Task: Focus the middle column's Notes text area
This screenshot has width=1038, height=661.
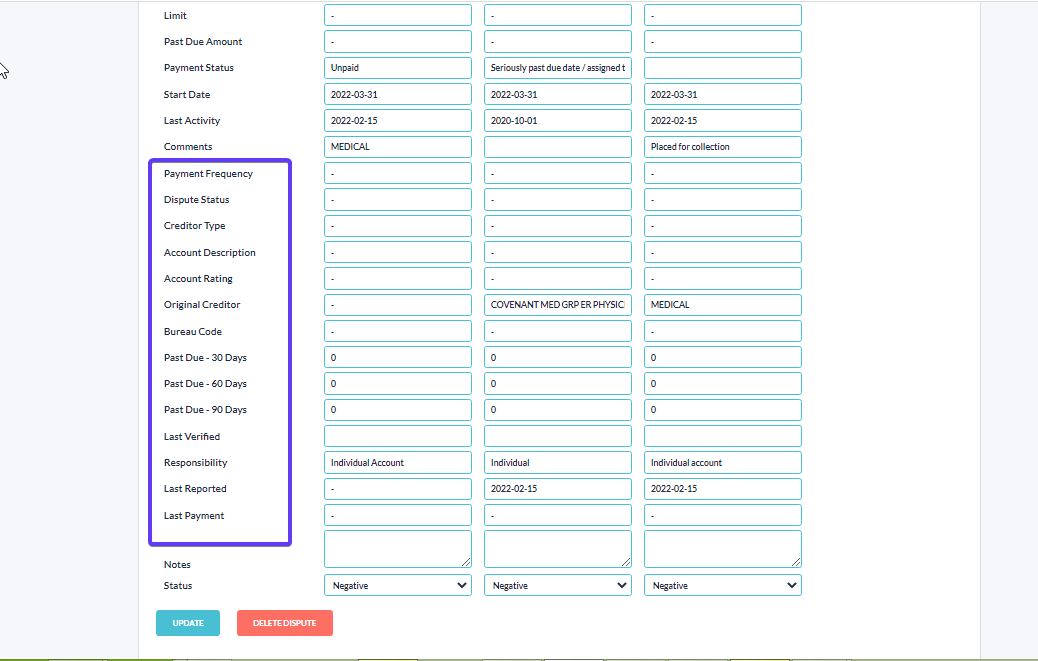Action: pyautogui.click(x=557, y=549)
